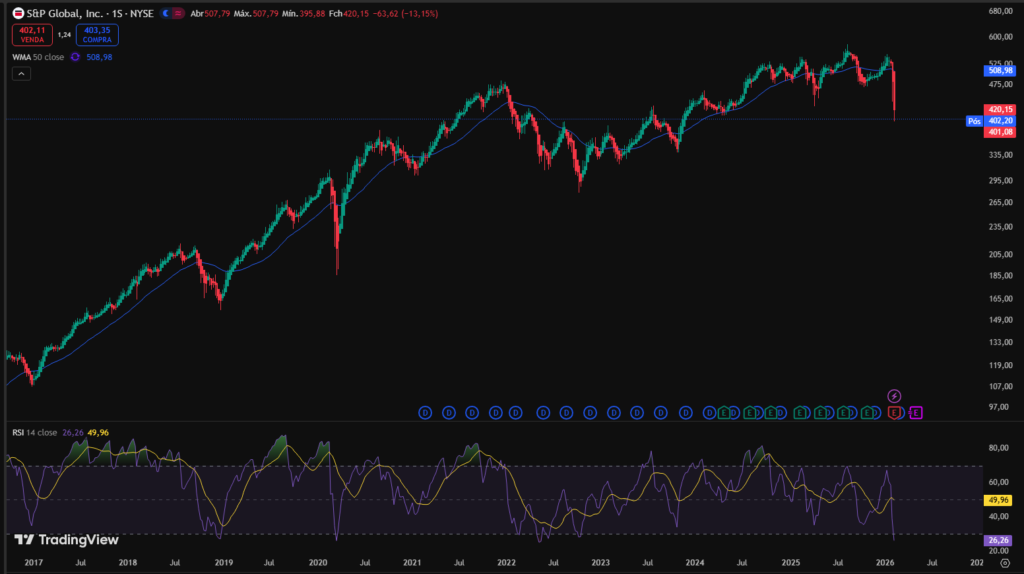Collapse the indicator legend with chevron button
Screen dimensions: 1024x574
21,74
